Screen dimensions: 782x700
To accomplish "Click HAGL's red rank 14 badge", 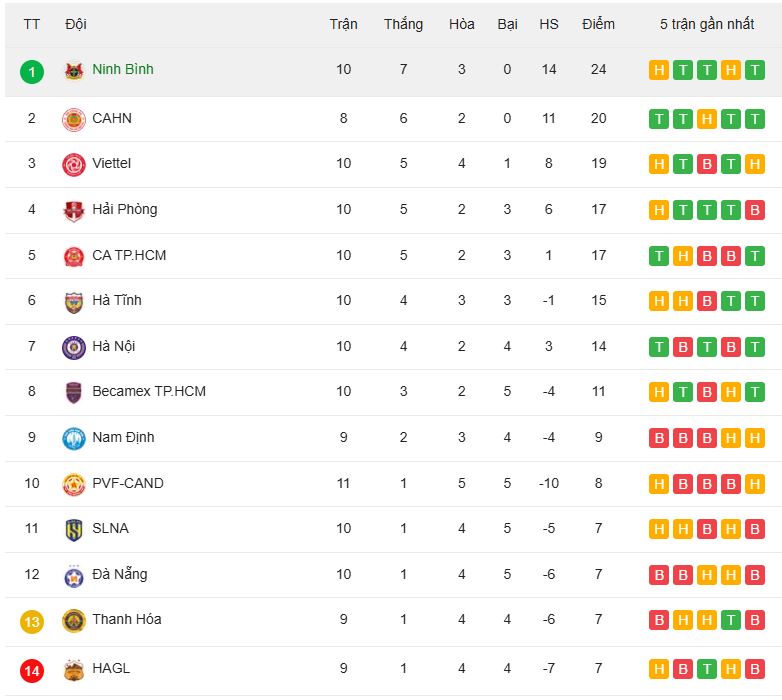I will click(32, 671).
